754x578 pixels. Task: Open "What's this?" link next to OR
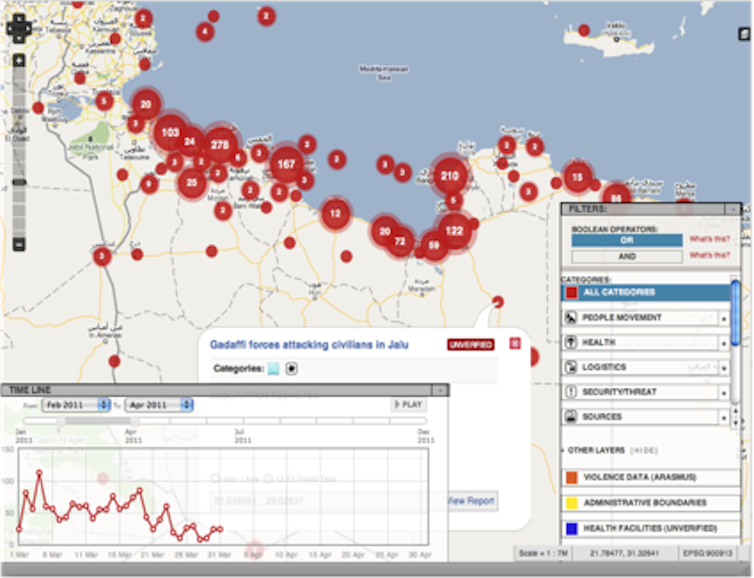[710, 239]
